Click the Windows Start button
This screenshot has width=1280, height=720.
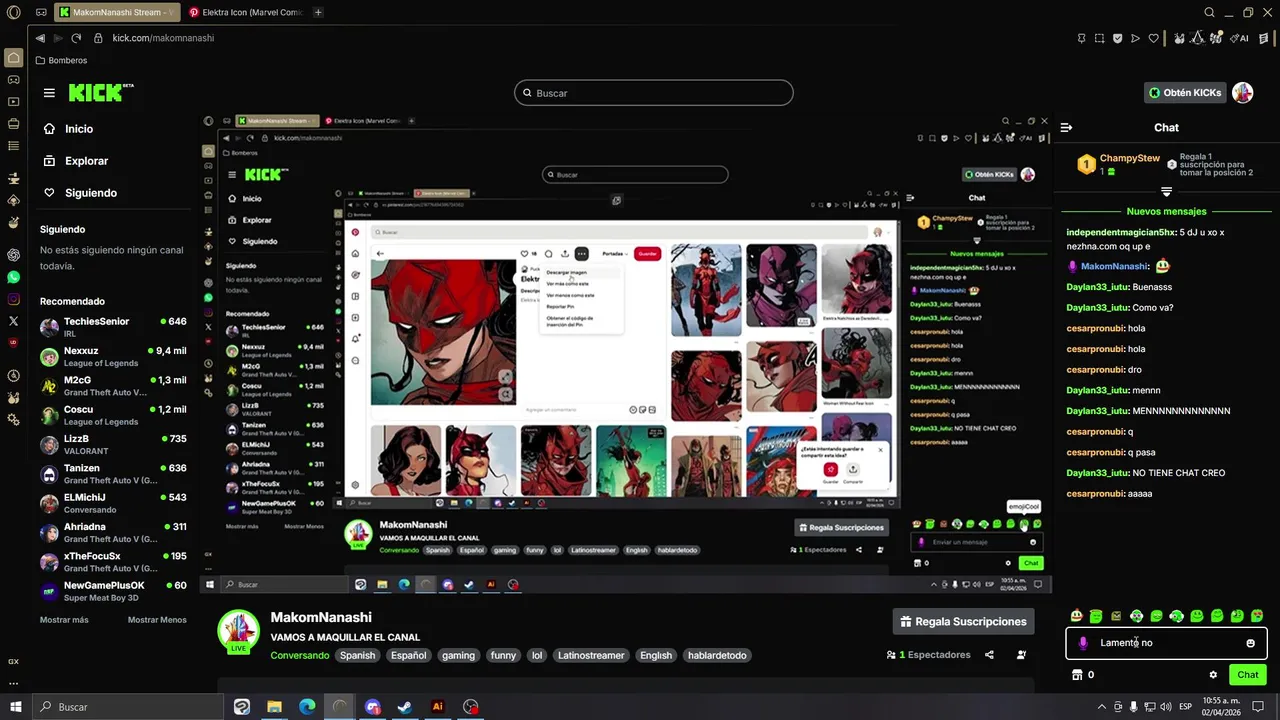pos(15,706)
